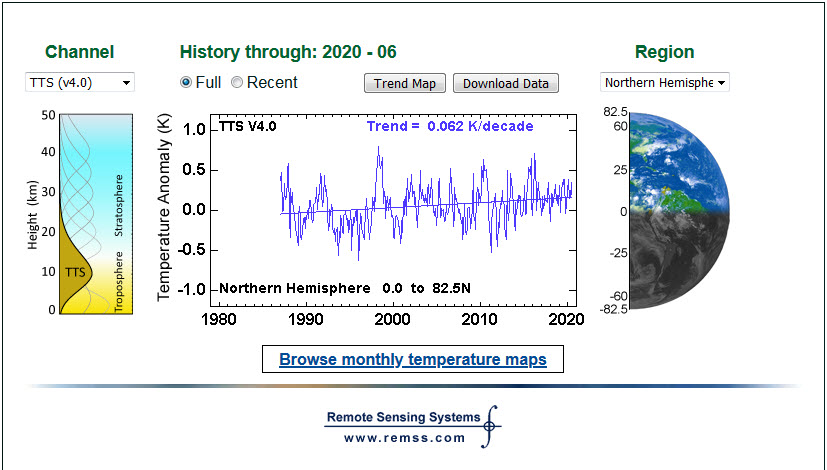Open Browse monthly temperature maps link
Image resolution: width=827 pixels, height=470 pixels.
[412, 359]
